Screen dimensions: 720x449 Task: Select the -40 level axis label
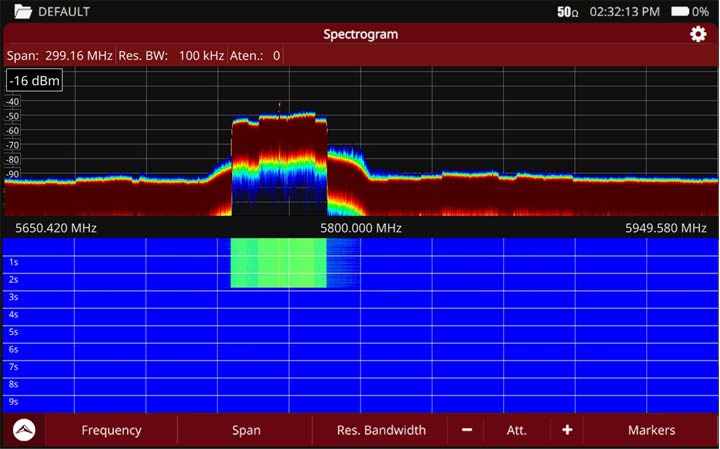tap(12, 101)
